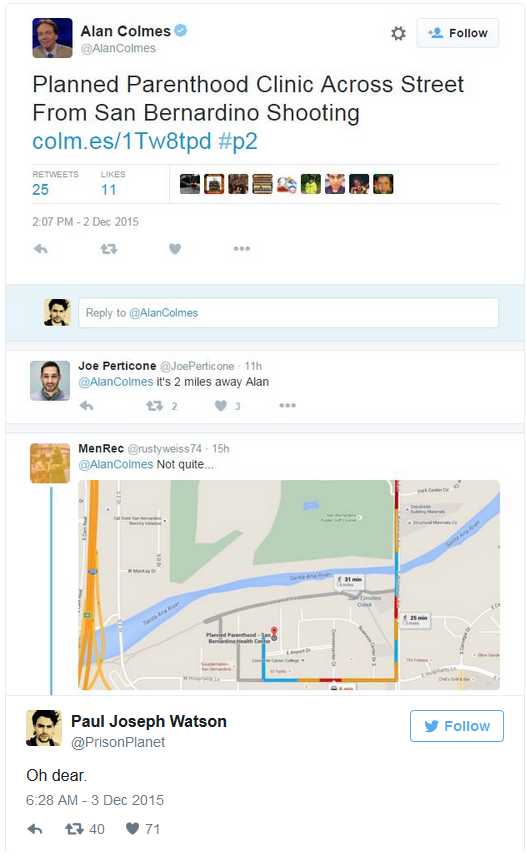The width and height of the screenshot is (527, 861).
Task: Open the map image in MenRec's tweet
Action: click(x=289, y=585)
